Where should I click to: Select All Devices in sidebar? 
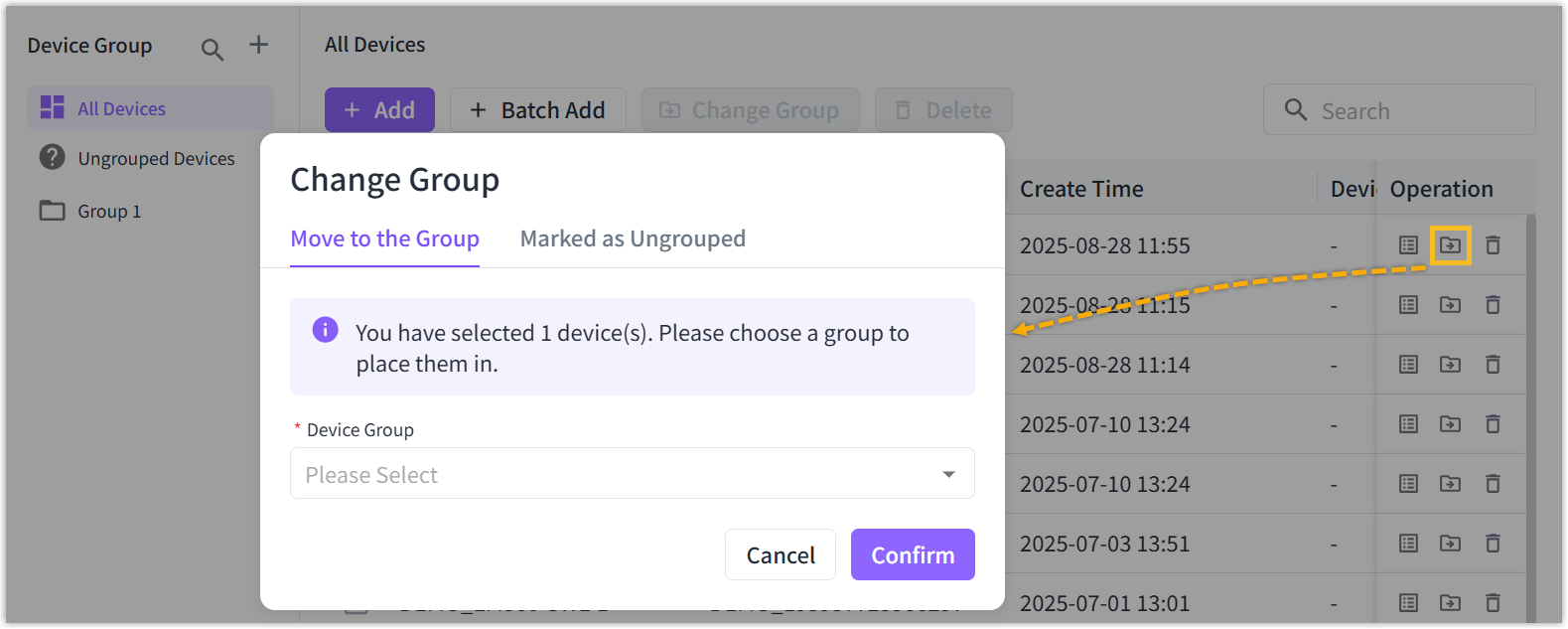(x=121, y=109)
